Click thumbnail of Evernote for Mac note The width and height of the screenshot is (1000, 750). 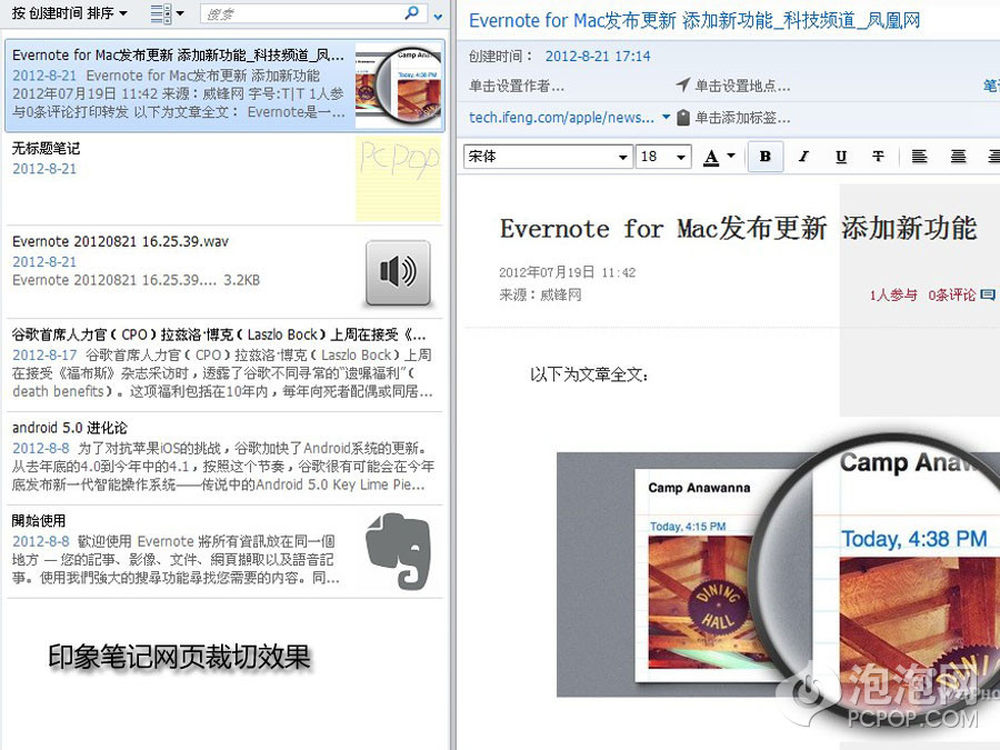click(x=399, y=84)
